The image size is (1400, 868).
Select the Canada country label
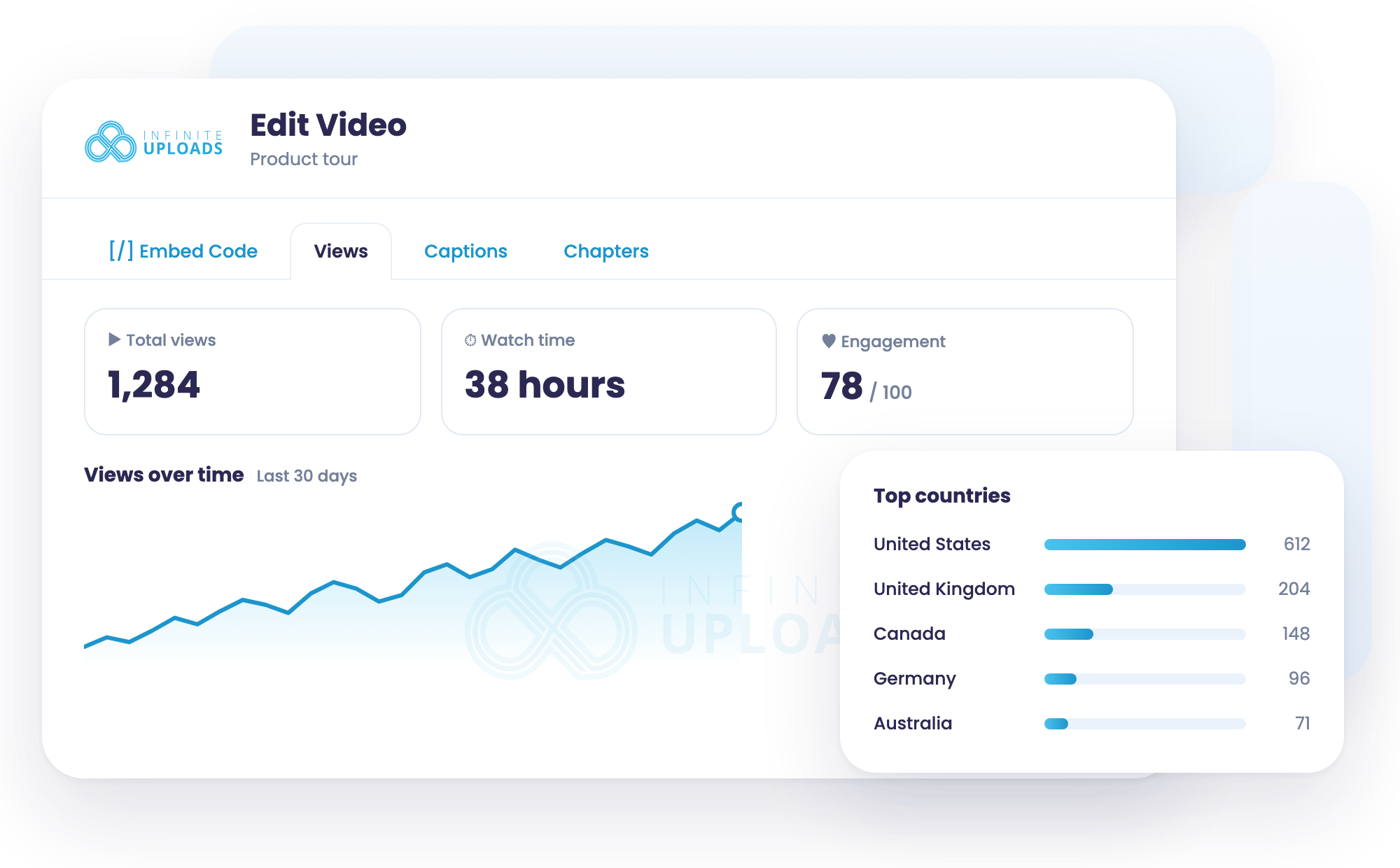[909, 633]
